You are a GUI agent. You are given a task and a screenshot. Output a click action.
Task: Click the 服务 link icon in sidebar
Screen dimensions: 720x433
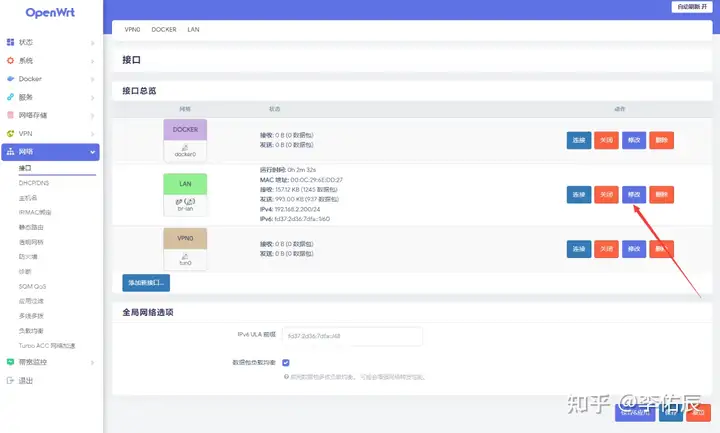(x=10, y=97)
